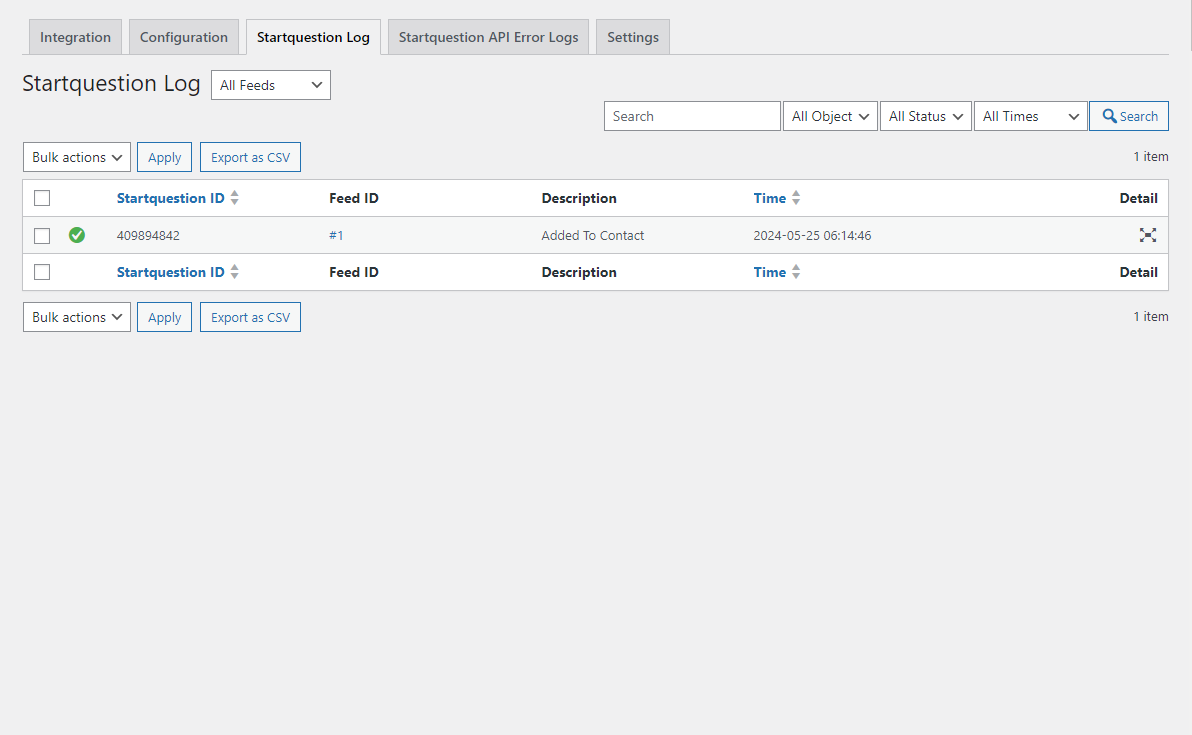Tick the checkbox for row 409894842
This screenshot has height=735, width=1192.
click(x=42, y=236)
